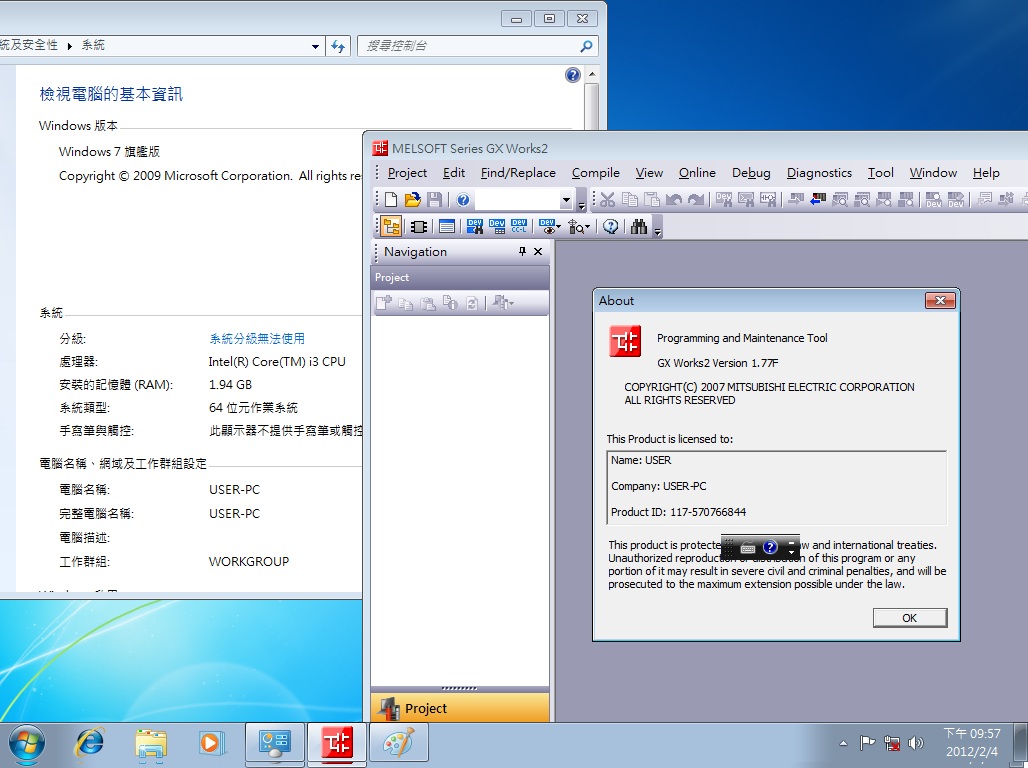Click the chip-shaped icon in second toolbar row
Image resolution: width=1028 pixels, height=768 pixels.
click(x=419, y=227)
